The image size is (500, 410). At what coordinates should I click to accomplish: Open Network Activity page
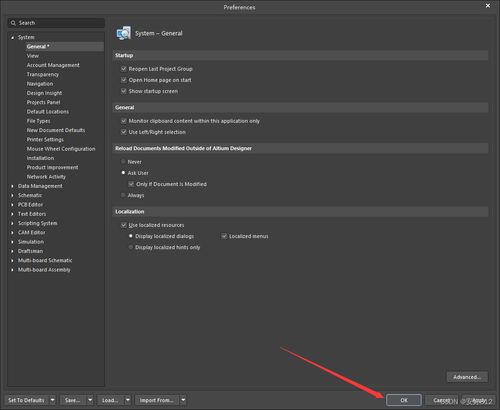[46, 177]
